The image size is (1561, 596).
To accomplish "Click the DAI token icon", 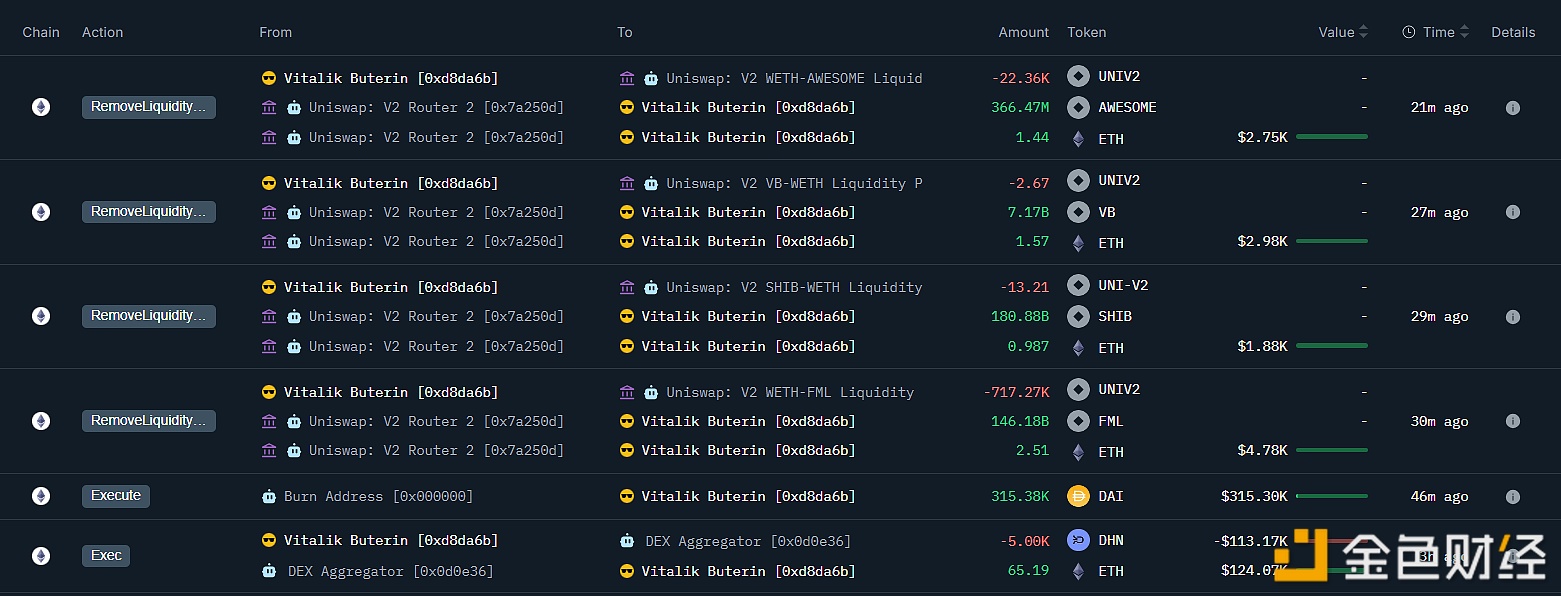I will [x=1078, y=496].
